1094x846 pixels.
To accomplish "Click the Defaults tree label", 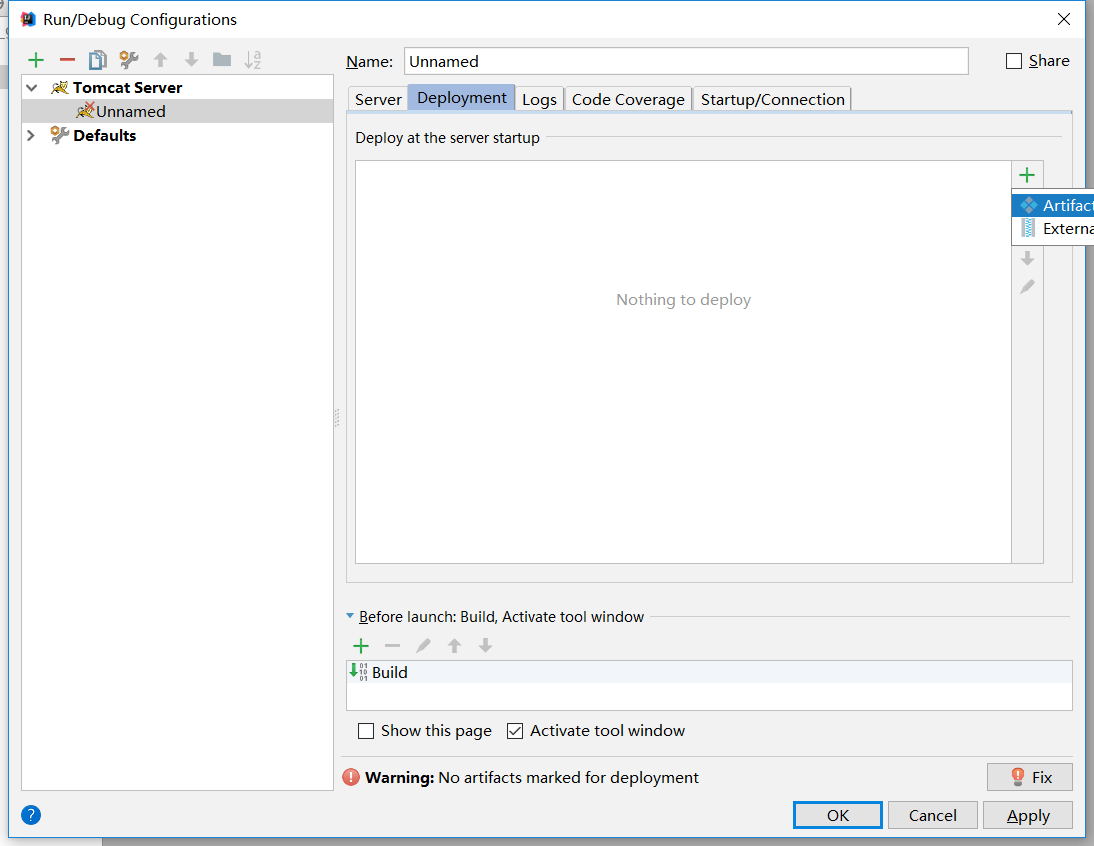I will [105, 135].
